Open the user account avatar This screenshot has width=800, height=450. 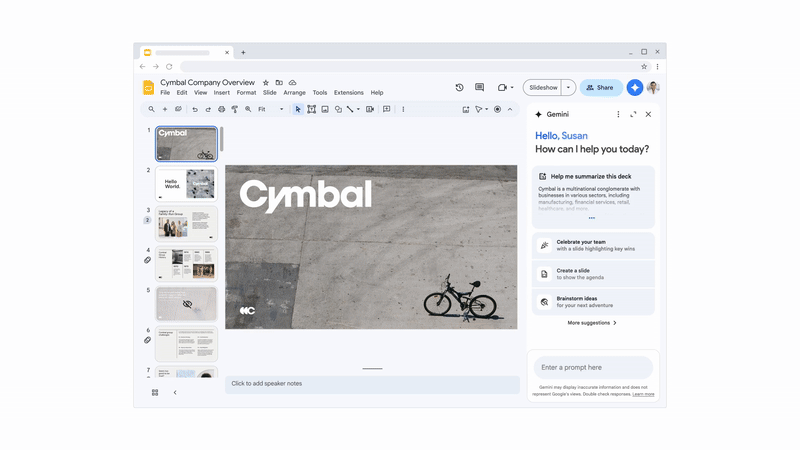(653, 88)
